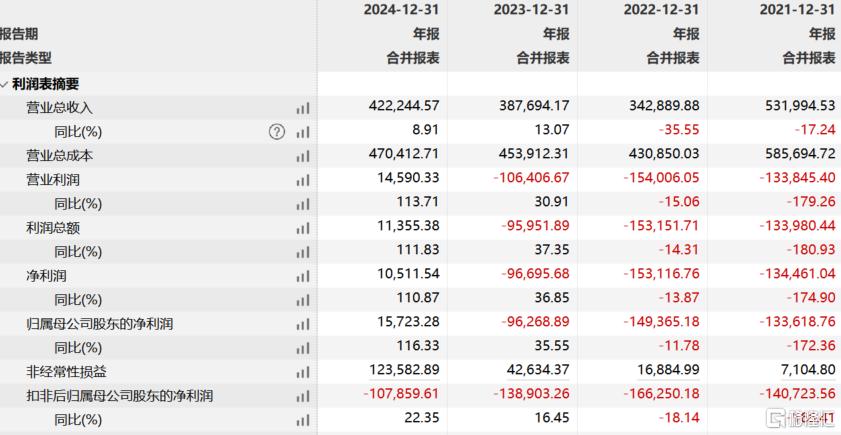Viewport: 841px width, 435px height.
Task: Click chart icon beside 归属母公司股东的净利润
Action: (x=302, y=324)
